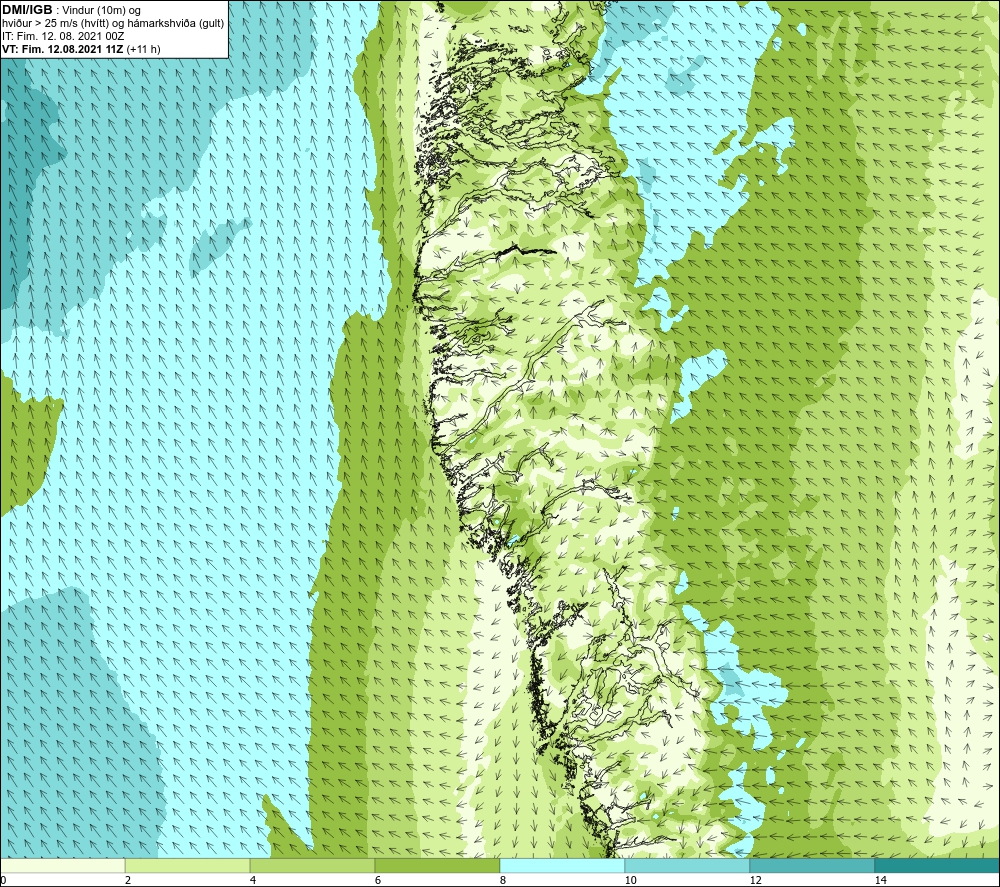This screenshot has height=887, width=1000.
Task: Click the 'IT: Fim. 12. 08. 2021 00Z' line
Action: [x=63, y=36]
